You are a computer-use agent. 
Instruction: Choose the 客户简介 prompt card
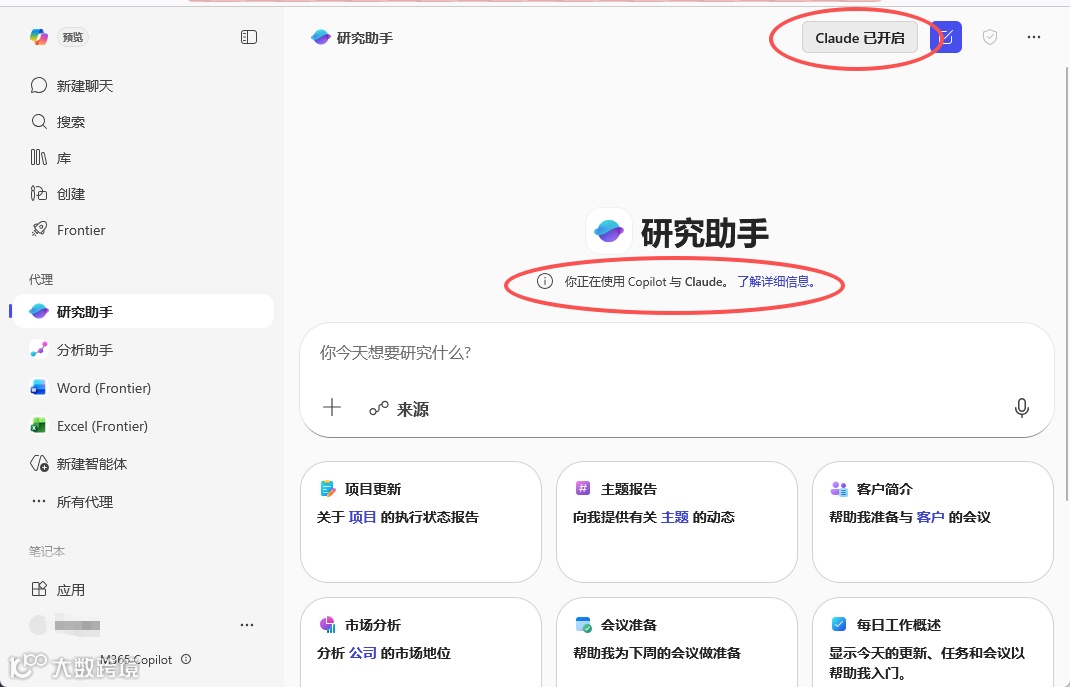(933, 522)
